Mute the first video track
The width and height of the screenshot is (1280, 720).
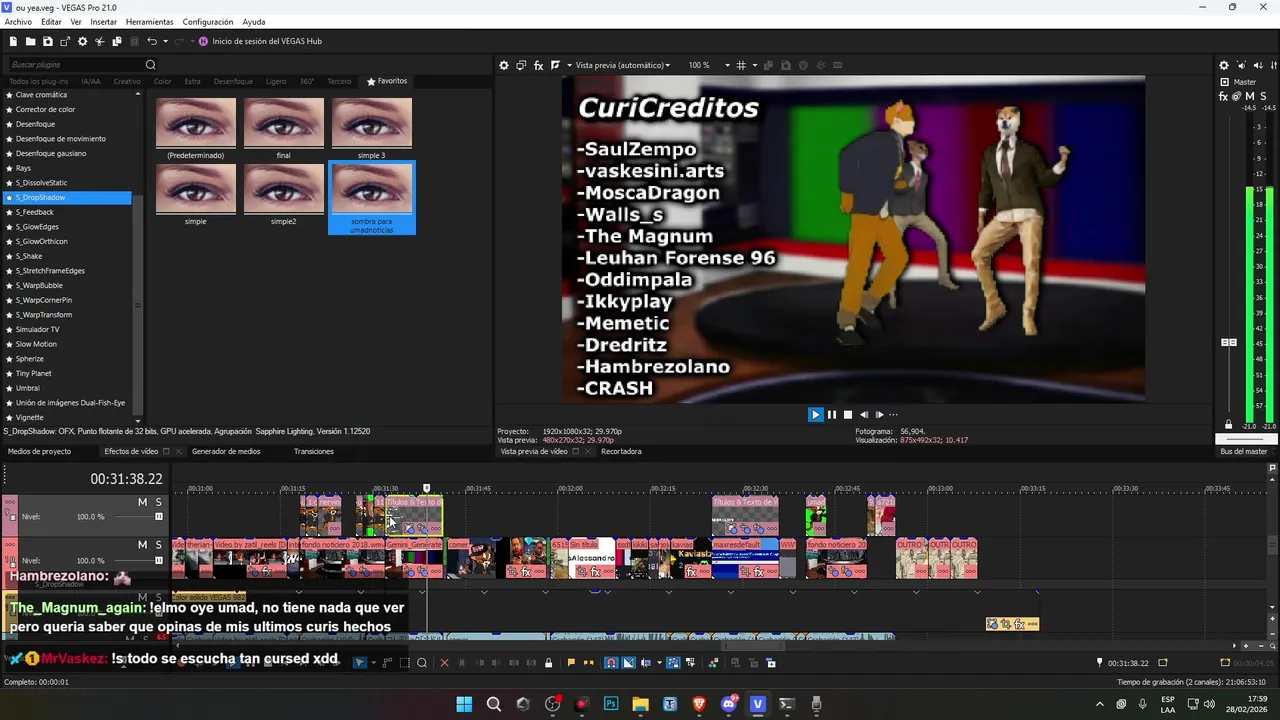142,501
